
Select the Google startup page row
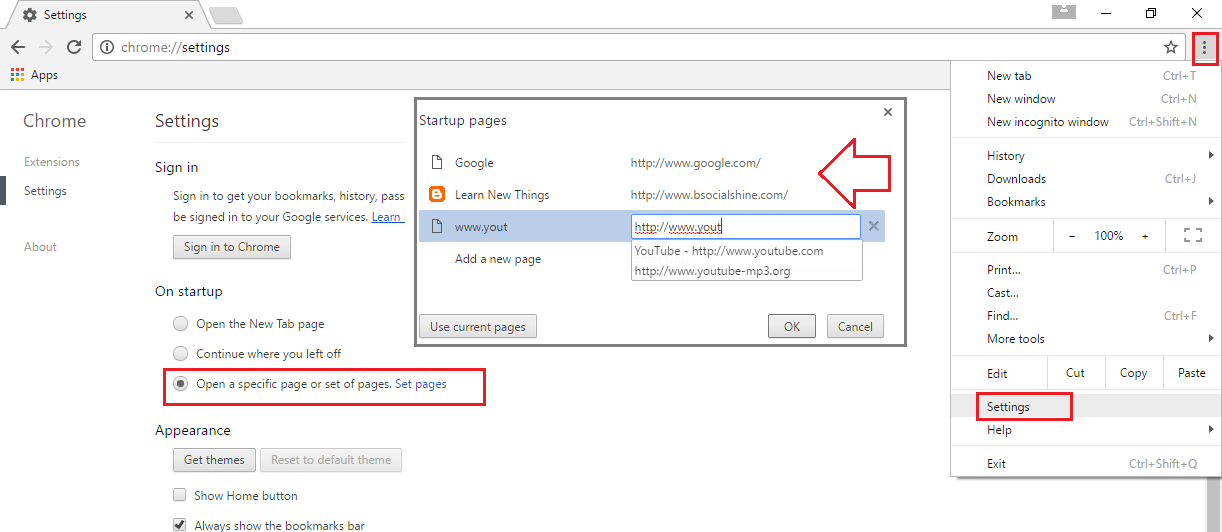click(651, 163)
